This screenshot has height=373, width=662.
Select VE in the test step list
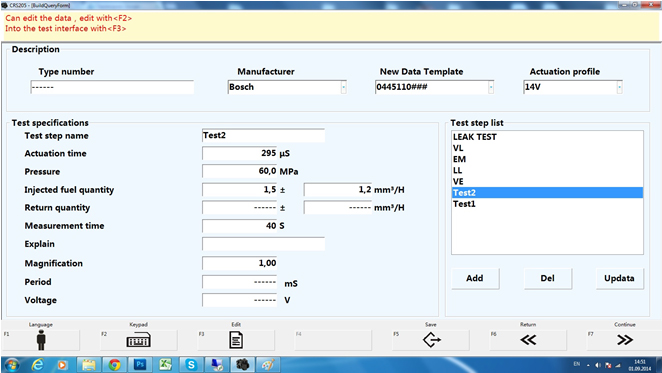click(x=547, y=182)
